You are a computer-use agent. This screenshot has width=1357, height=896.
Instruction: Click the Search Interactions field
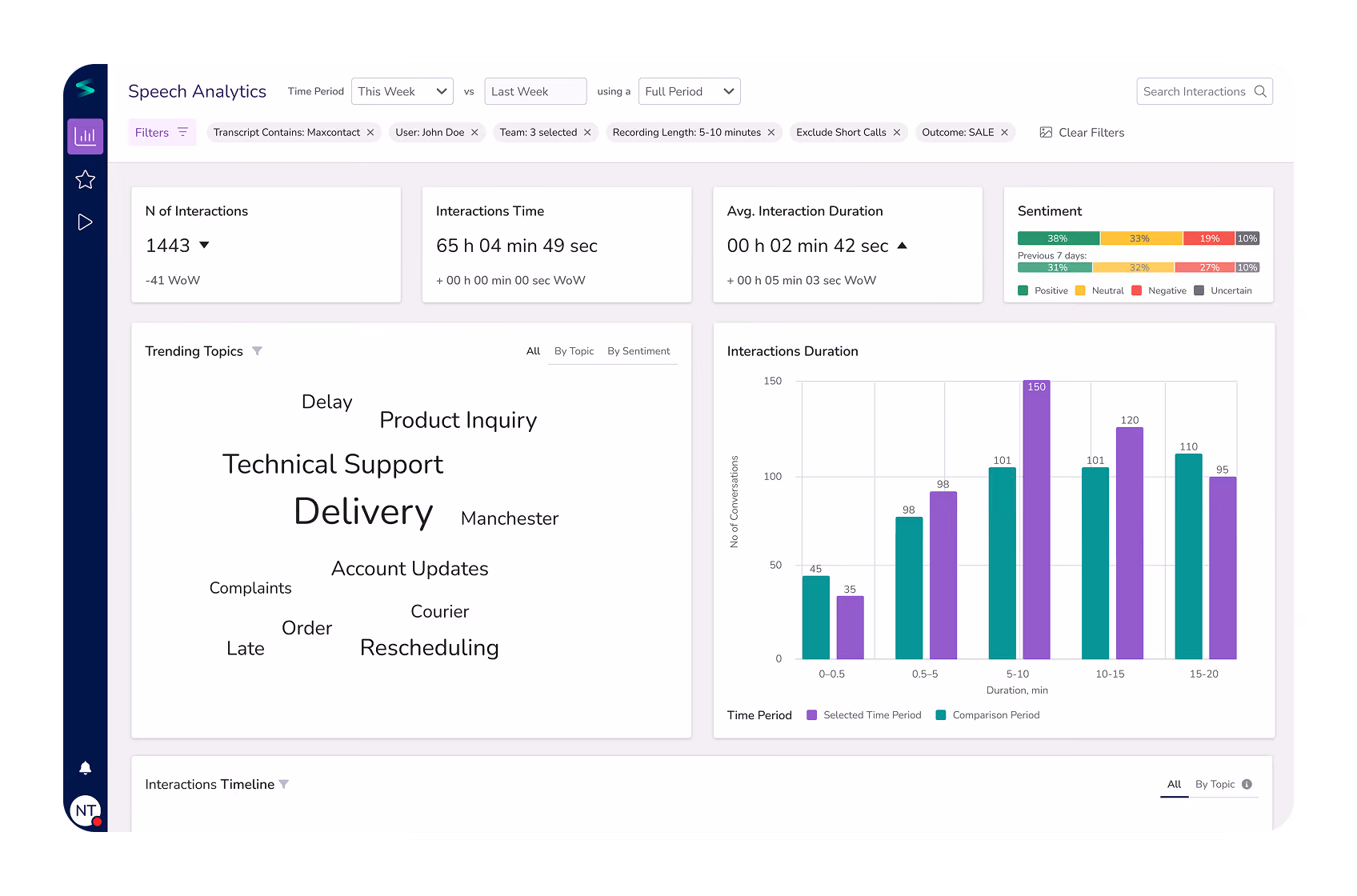pos(1205,91)
